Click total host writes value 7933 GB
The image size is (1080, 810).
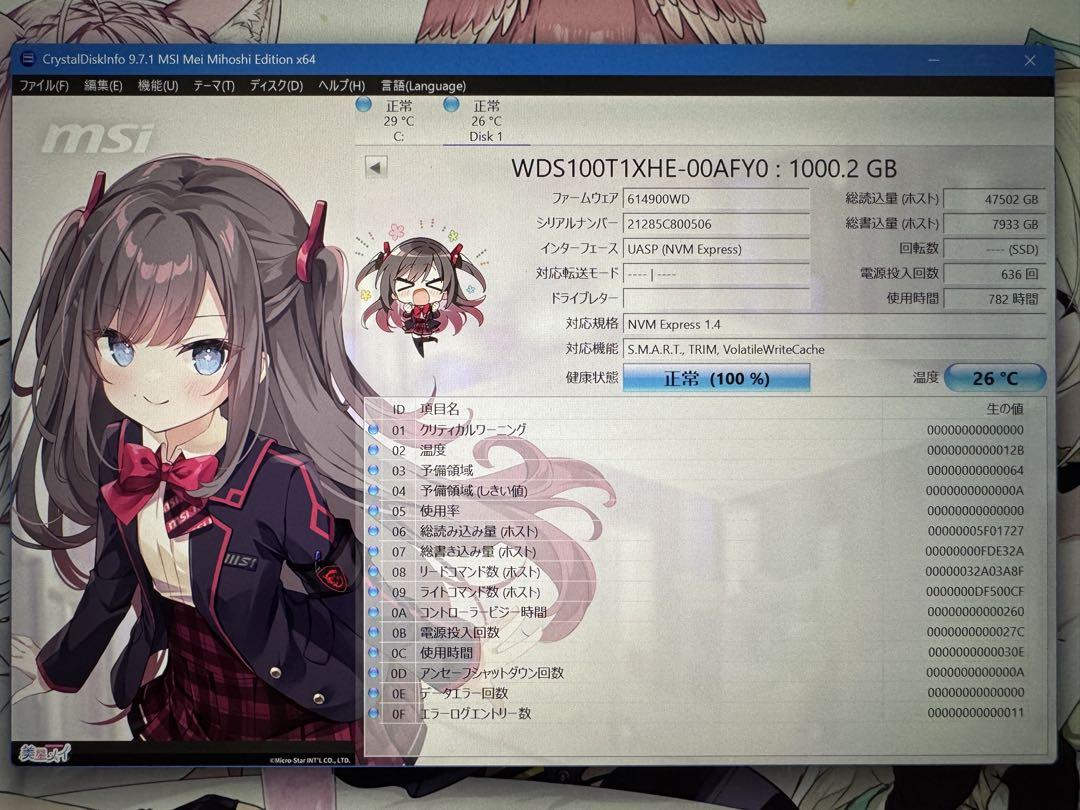click(x=995, y=224)
